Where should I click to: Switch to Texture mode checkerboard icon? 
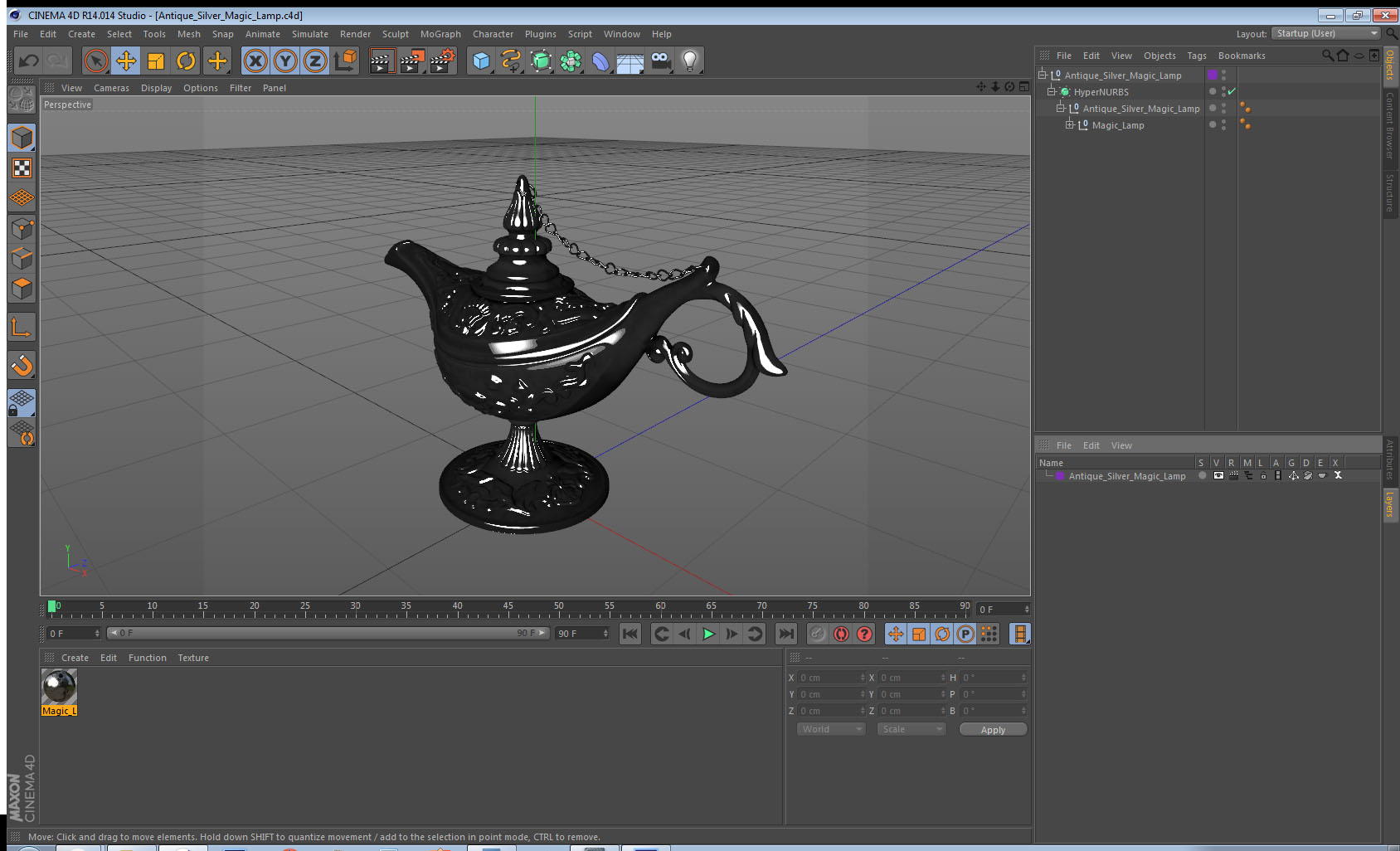tap(22, 168)
